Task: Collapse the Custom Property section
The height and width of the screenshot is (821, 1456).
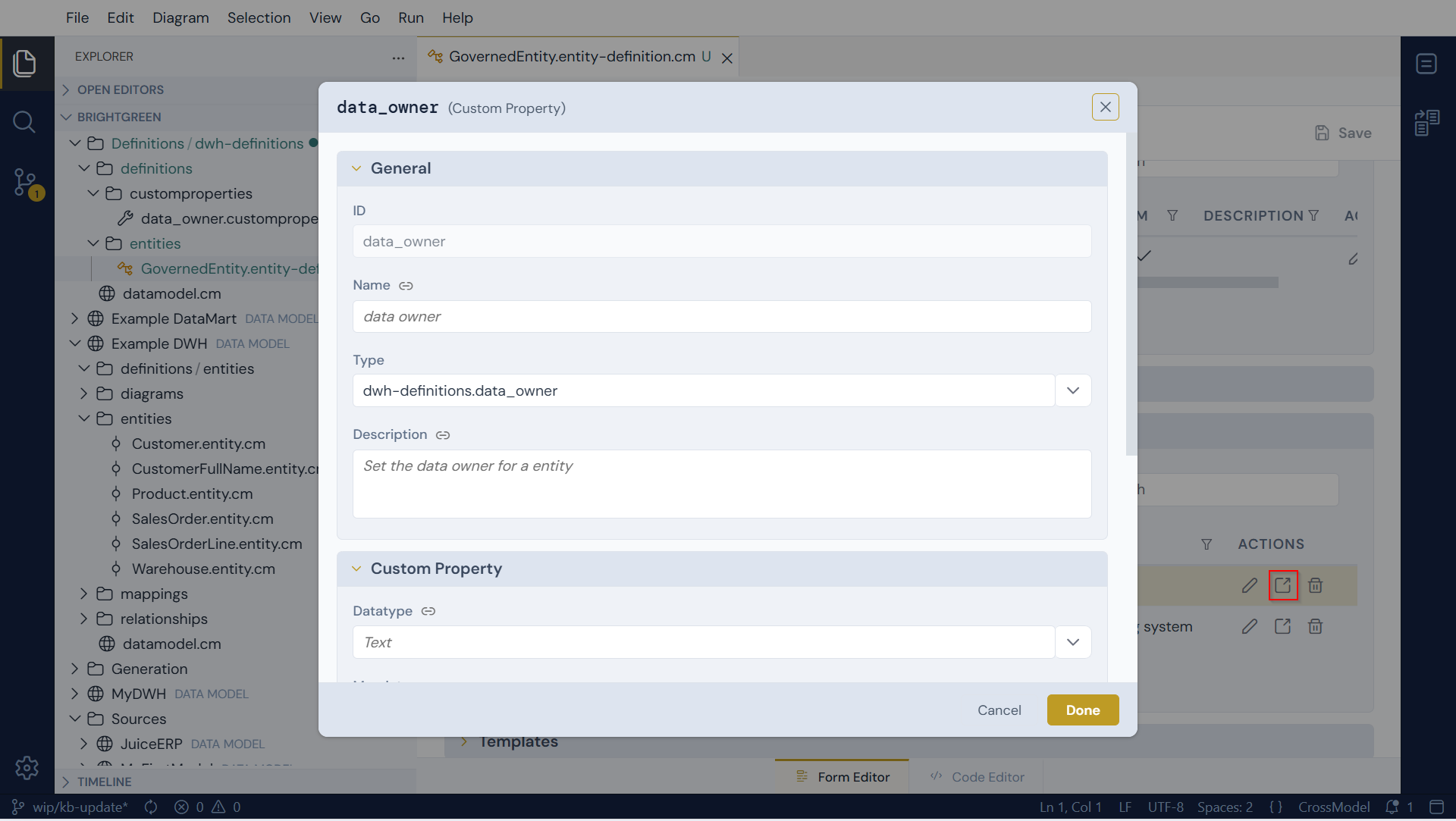Action: tap(356, 569)
